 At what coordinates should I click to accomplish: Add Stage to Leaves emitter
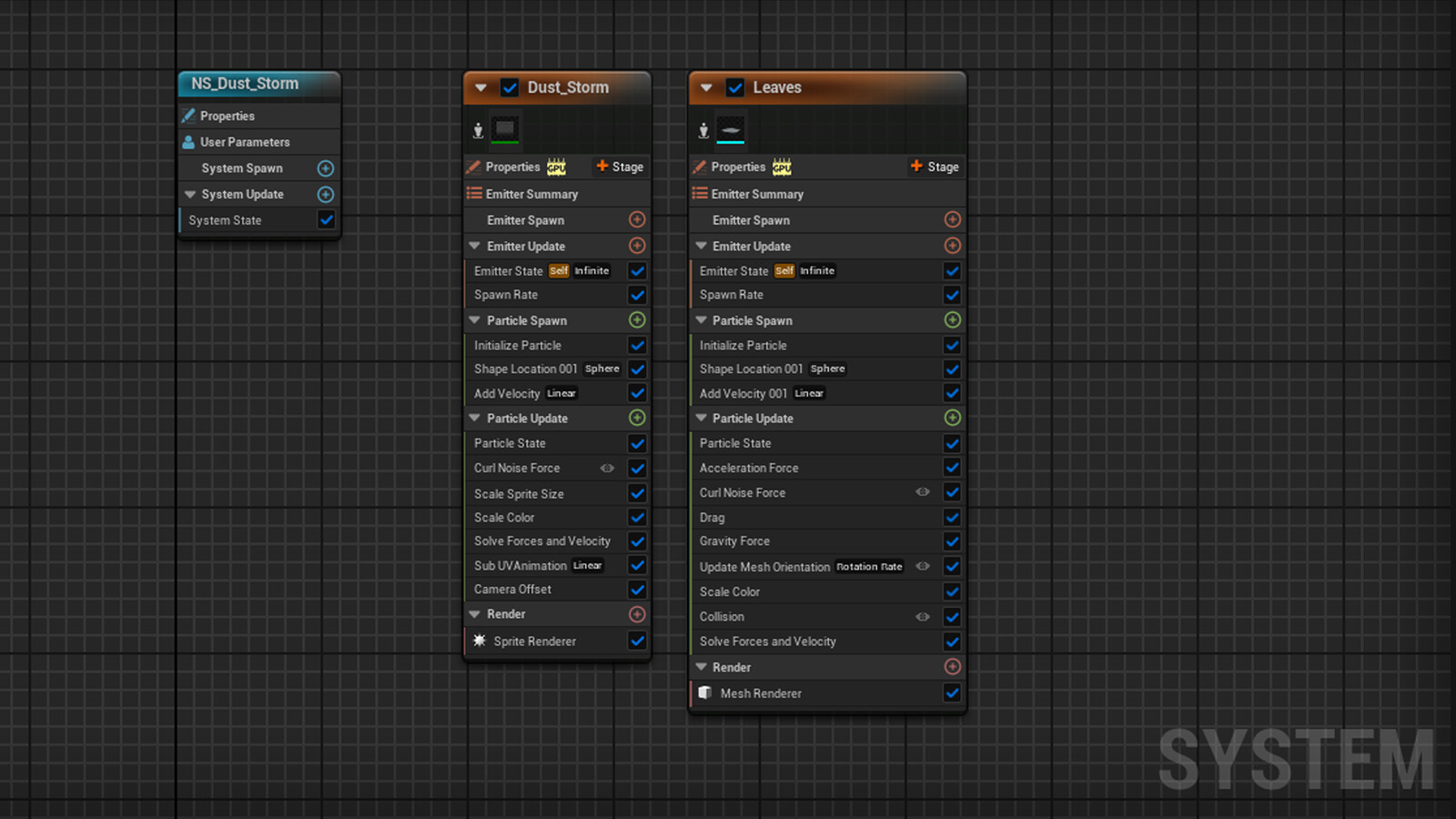[935, 167]
